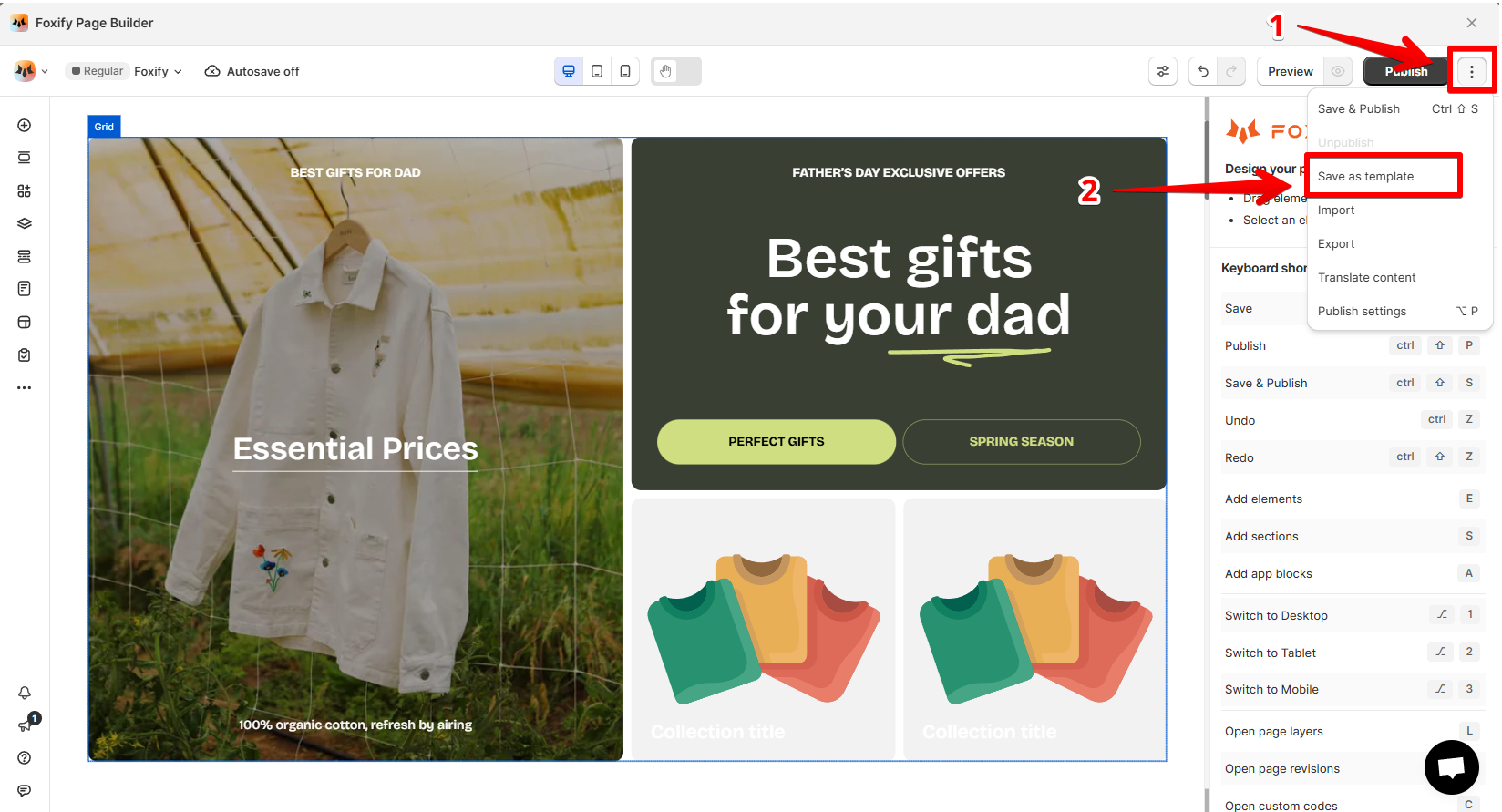Click the preview eye icon

(x=1338, y=71)
